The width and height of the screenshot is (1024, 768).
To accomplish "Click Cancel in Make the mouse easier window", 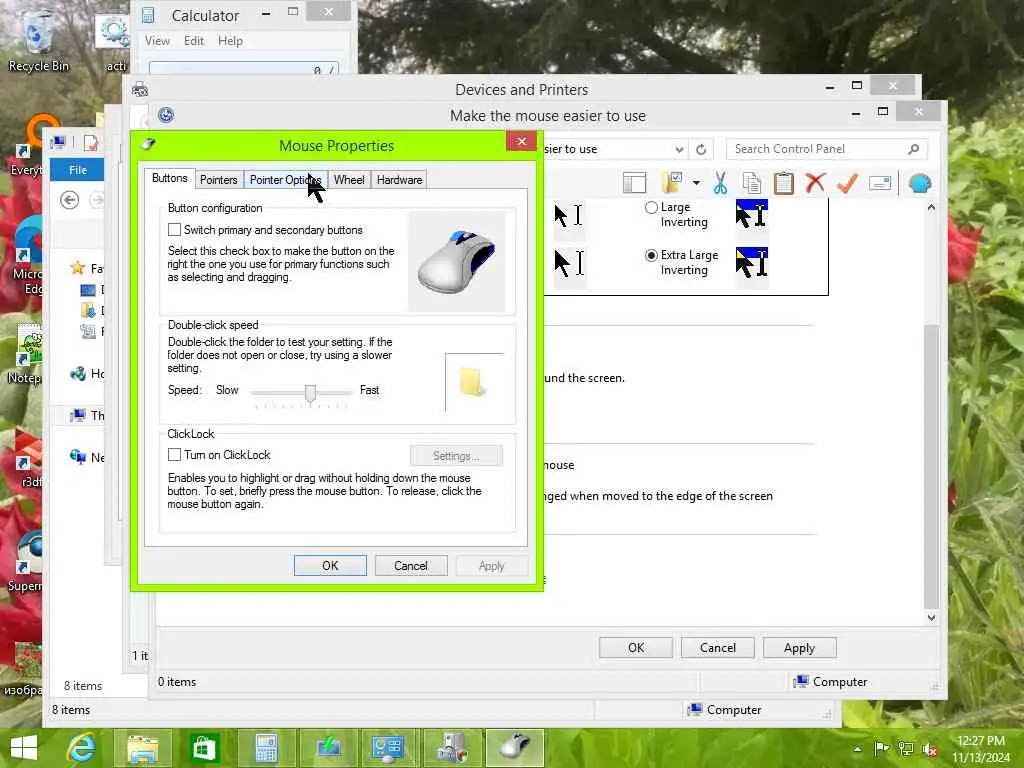I will [718, 648].
